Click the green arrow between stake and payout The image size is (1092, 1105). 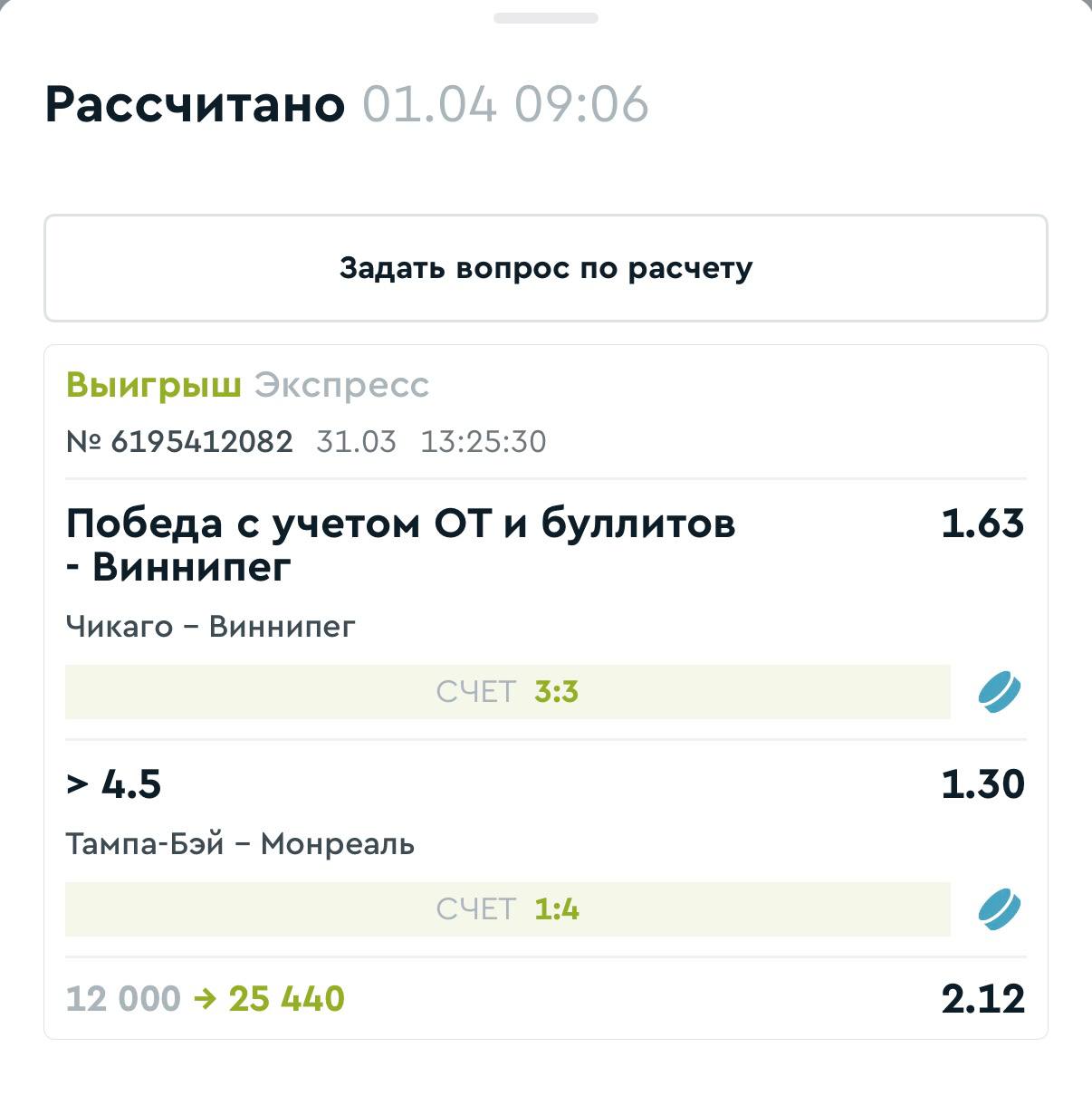[x=205, y=999]
